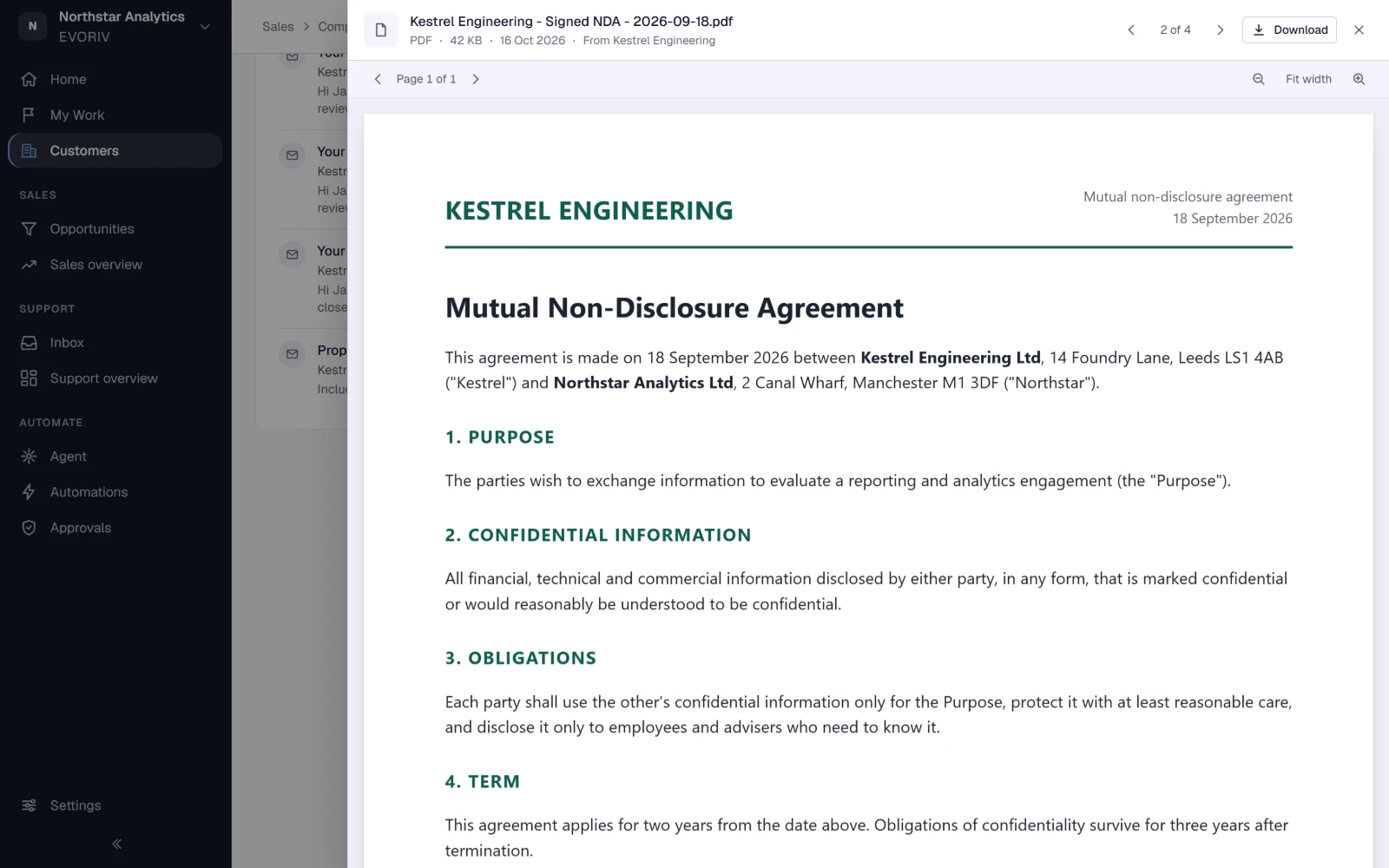The image size is (1389, 868).
Task: Open Automations lightning item
Action: pyautogui.click(x=115, y=491)
